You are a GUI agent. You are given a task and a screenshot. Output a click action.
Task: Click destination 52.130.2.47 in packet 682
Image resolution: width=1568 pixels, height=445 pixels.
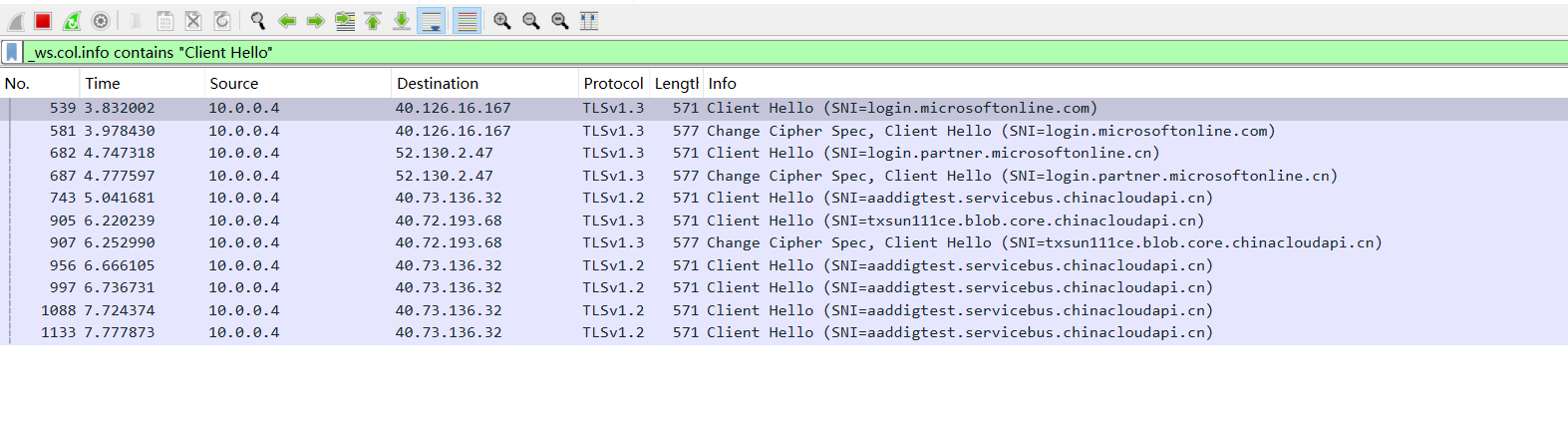[x=444, y=153]
